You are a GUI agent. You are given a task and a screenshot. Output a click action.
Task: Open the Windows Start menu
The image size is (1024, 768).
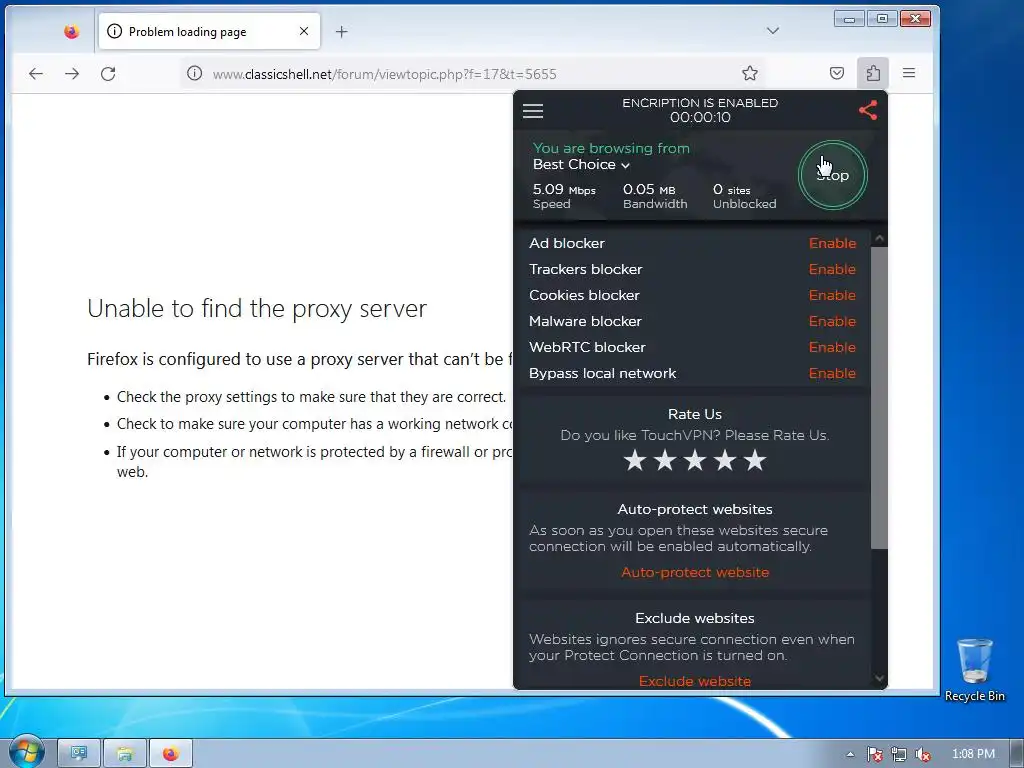pos(26,752)
